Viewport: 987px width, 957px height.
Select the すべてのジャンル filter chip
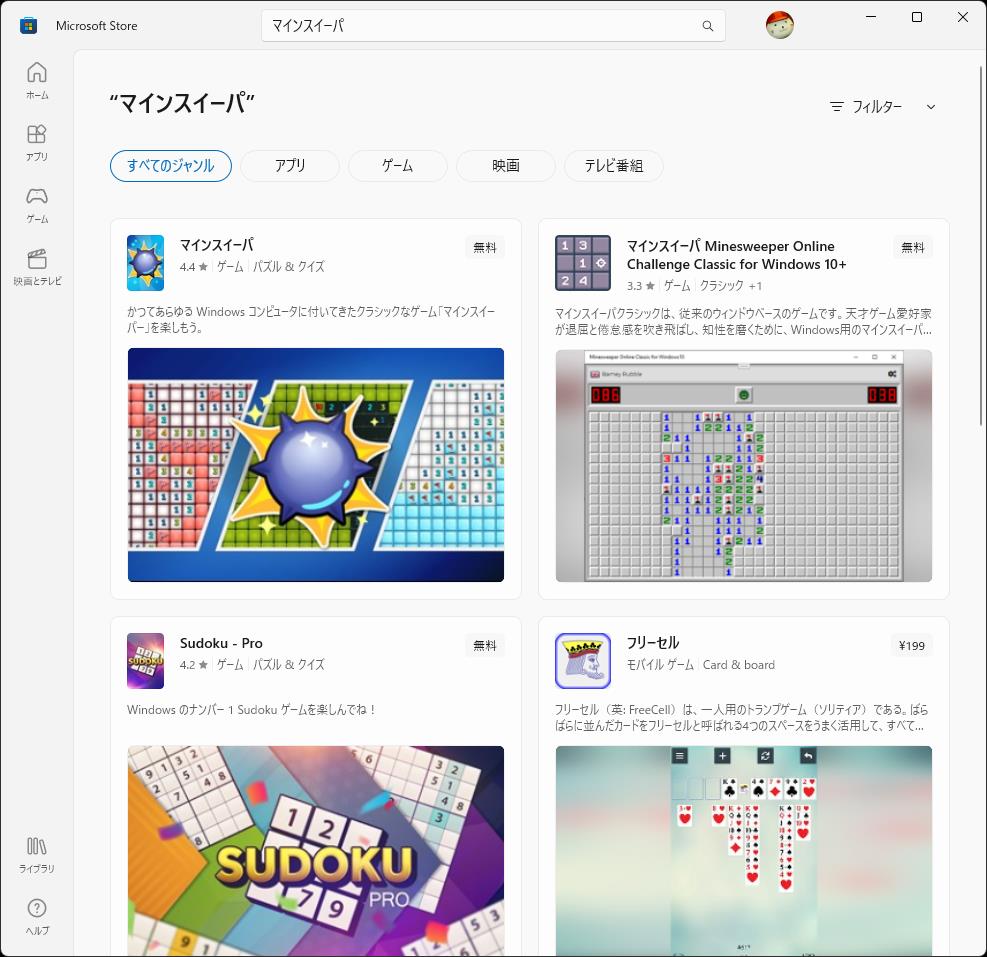[x=170, y=166]
